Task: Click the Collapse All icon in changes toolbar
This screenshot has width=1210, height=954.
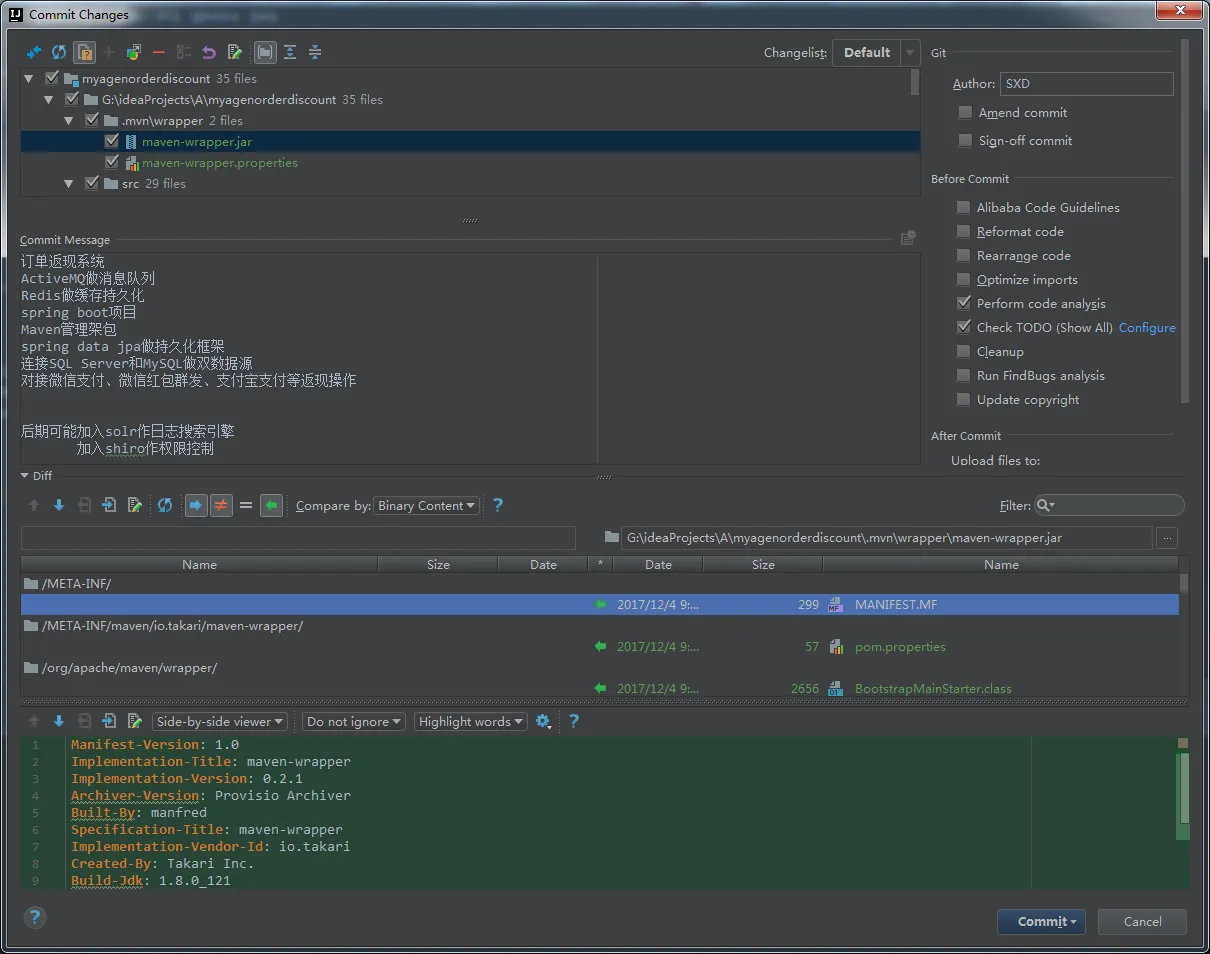Action: 315,52
